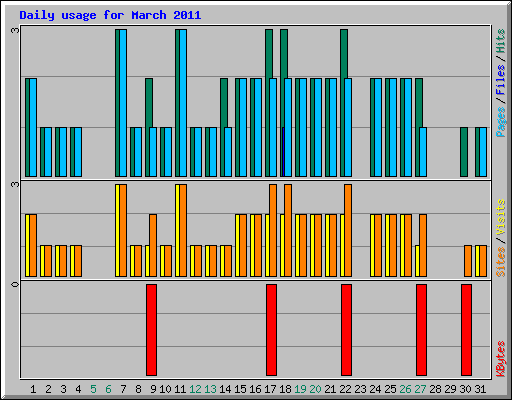Select the blue Files bar for day 1
512x400 pixels.
point(33,127)
